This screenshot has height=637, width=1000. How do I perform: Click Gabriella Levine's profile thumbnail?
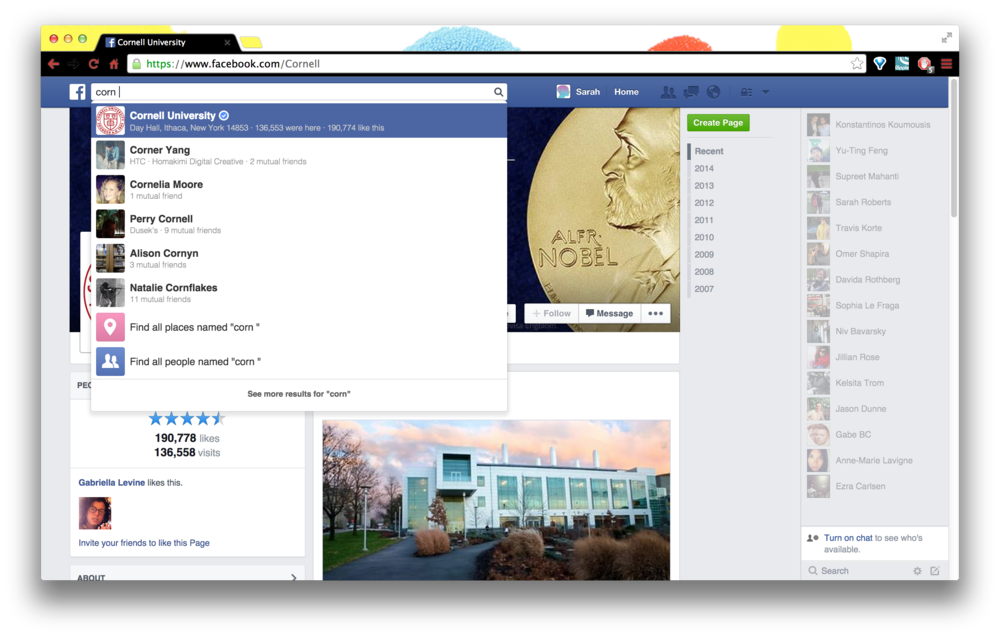point(95,513)
